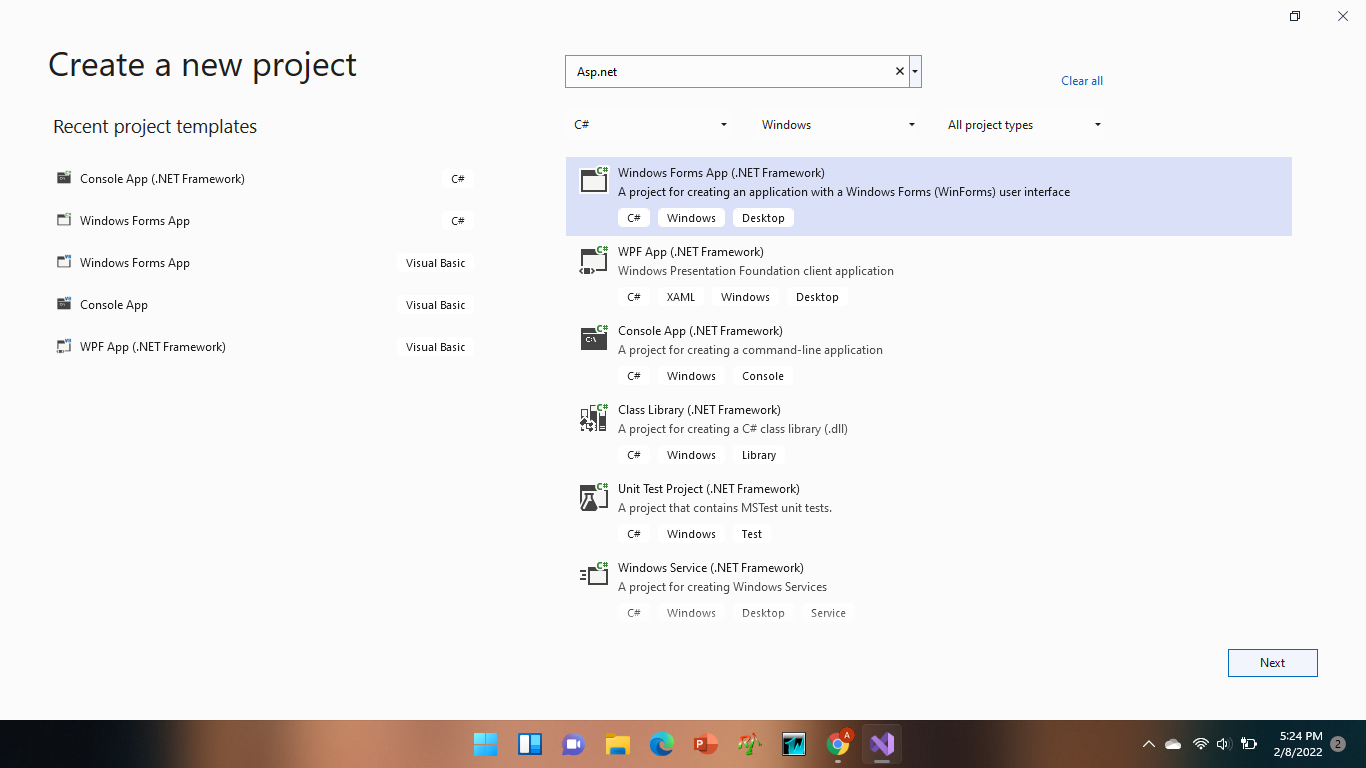Click the Console App (.NET Framework) template icon in results
1366x768 pixels.
pyautogui.click(x=594, y=338)
